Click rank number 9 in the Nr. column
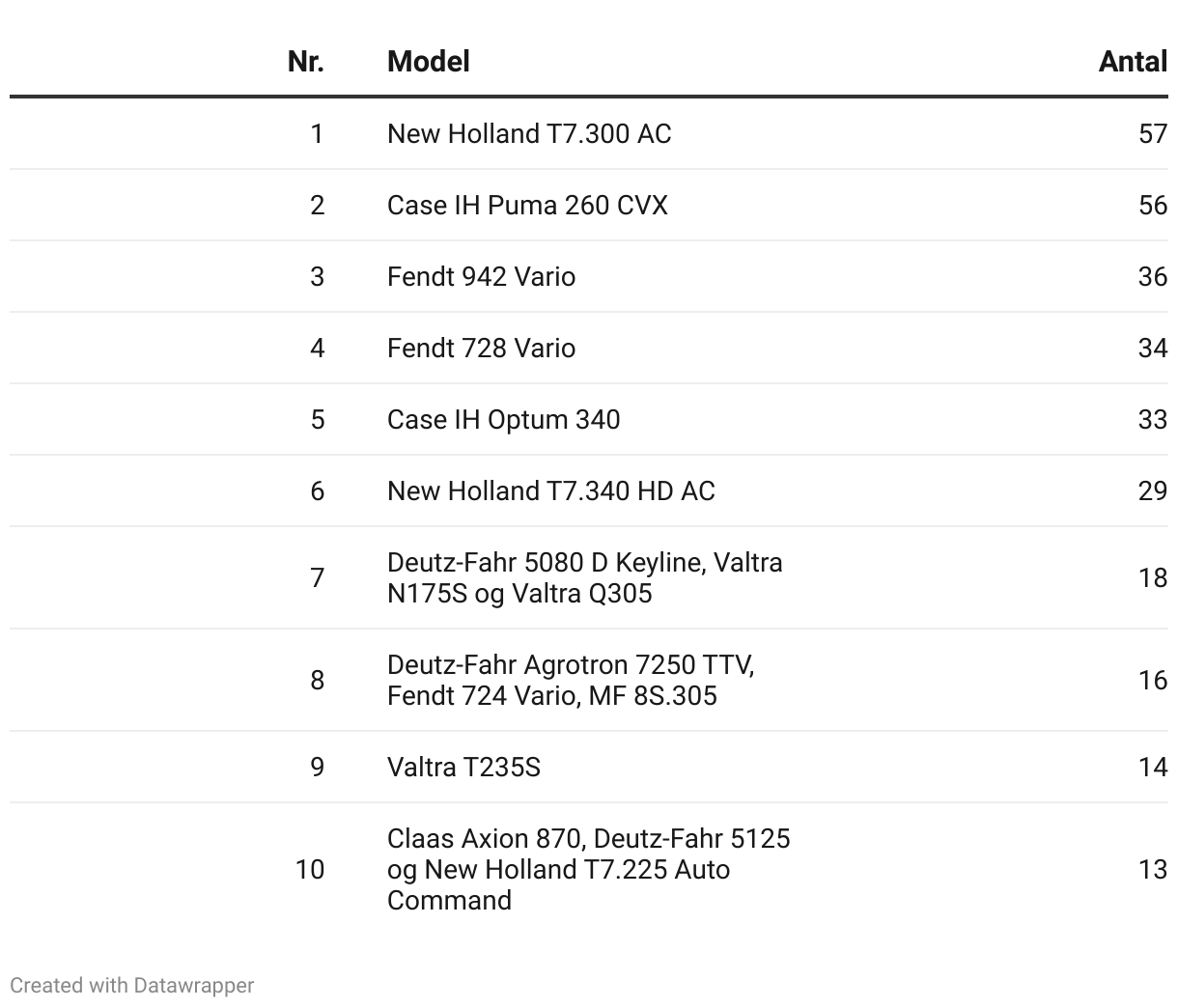This screenshot has width=1178, height=1008. pyautogui.click(x=317, y=767)
